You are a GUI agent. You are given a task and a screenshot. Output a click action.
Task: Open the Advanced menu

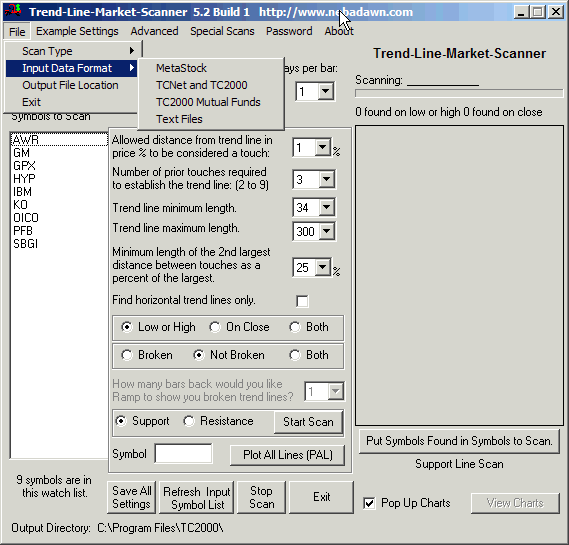(x=154, y=31)
